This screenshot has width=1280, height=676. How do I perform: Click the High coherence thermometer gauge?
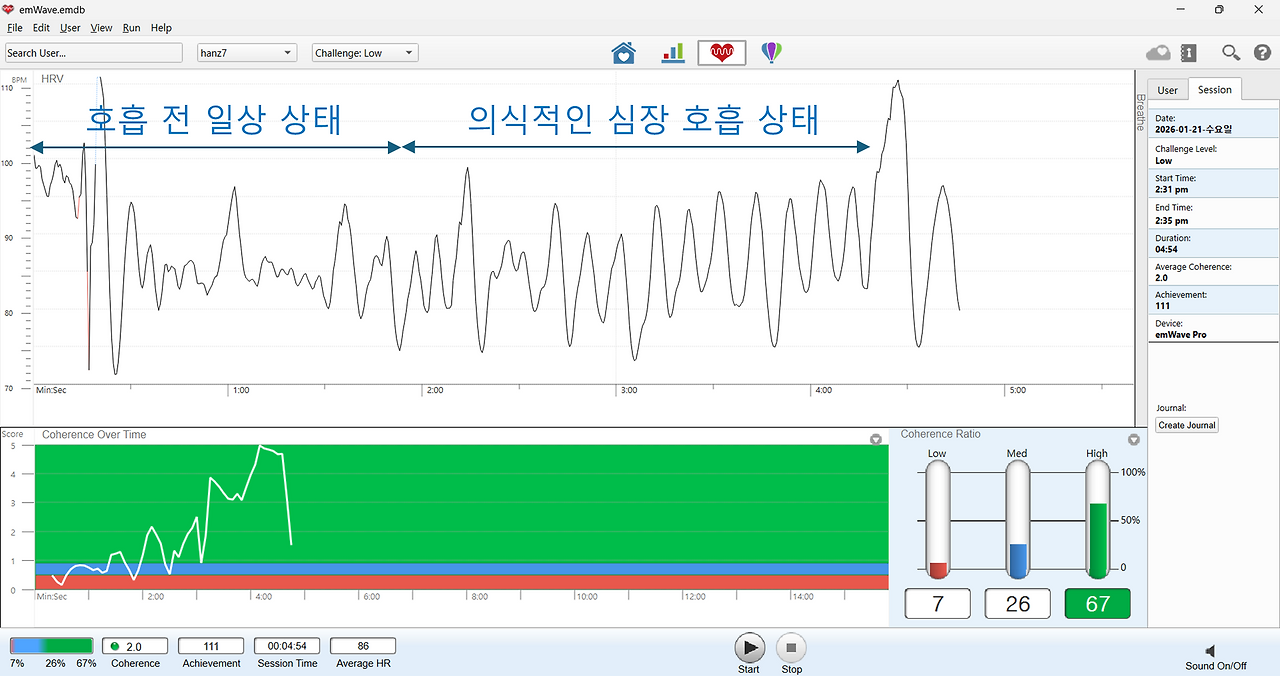[1097, 520]
